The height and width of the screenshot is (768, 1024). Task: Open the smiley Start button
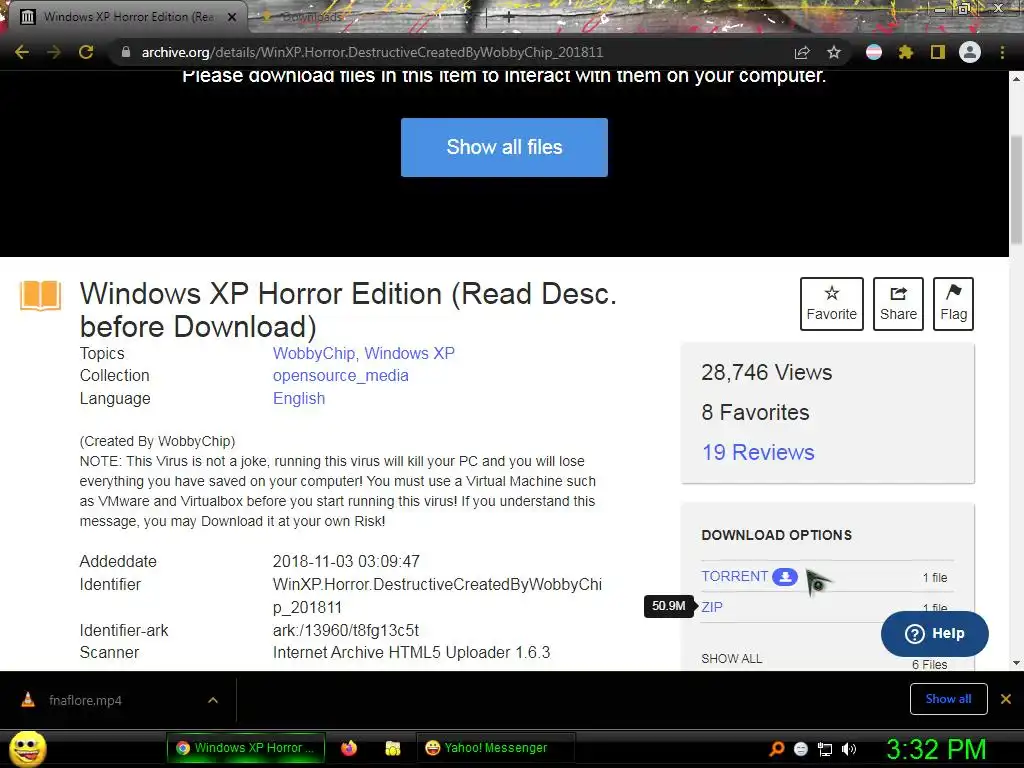coord(27,748)
